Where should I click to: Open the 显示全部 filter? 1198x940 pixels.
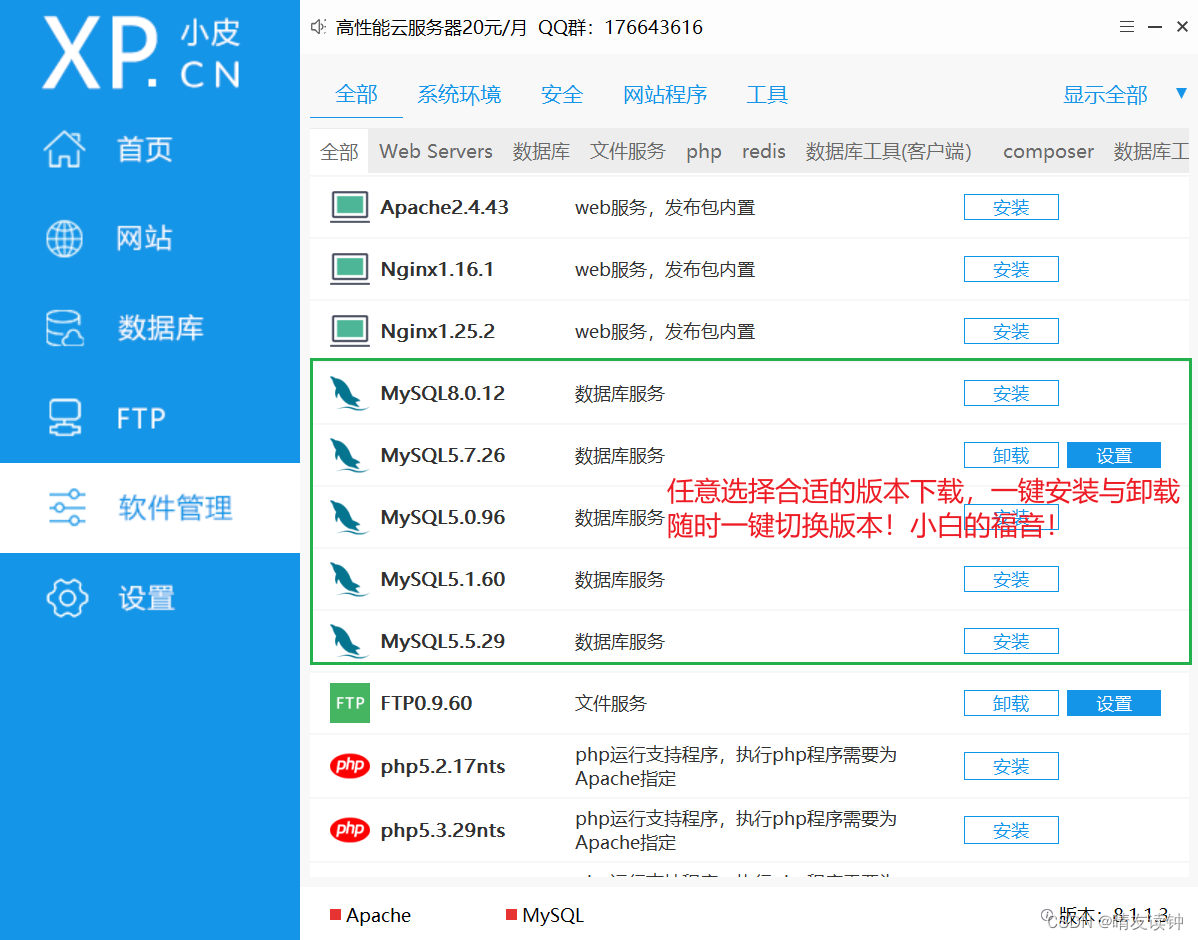point(1105,95)
